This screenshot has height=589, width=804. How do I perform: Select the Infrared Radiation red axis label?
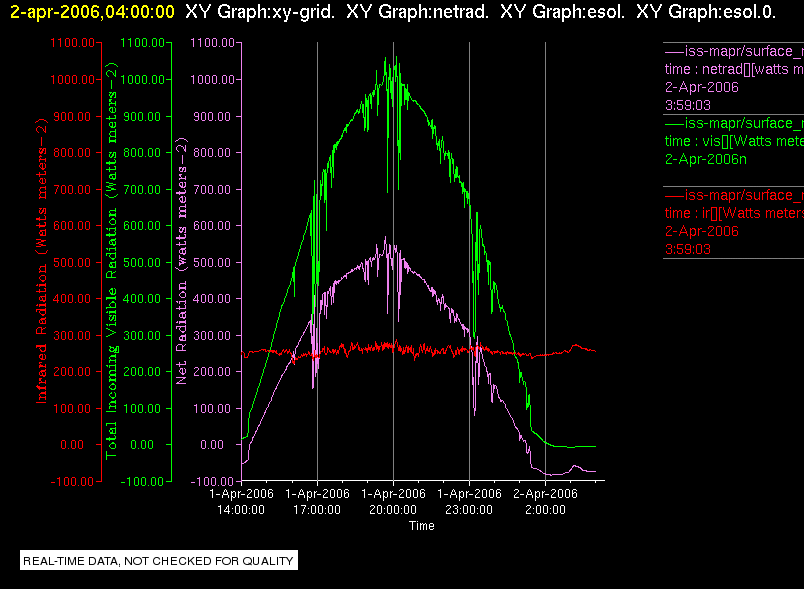coord(41,261)
